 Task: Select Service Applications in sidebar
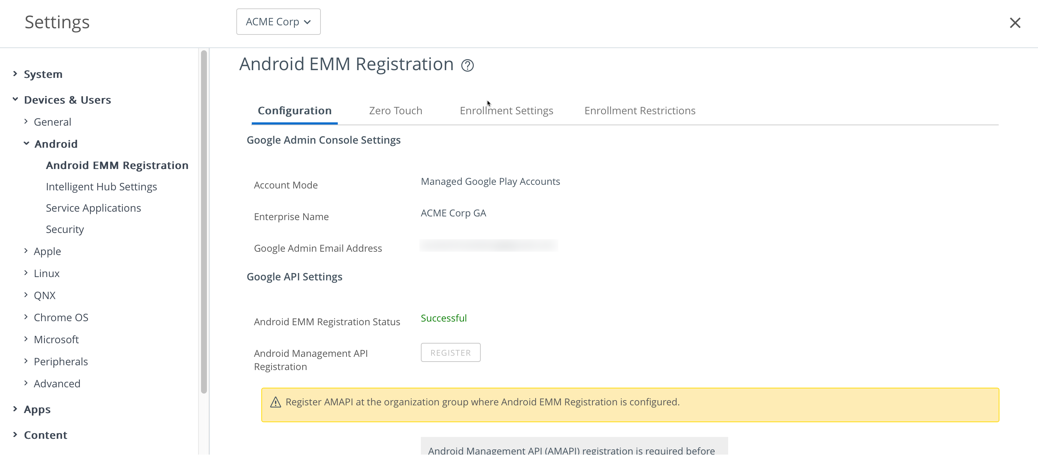click(93, 208)
